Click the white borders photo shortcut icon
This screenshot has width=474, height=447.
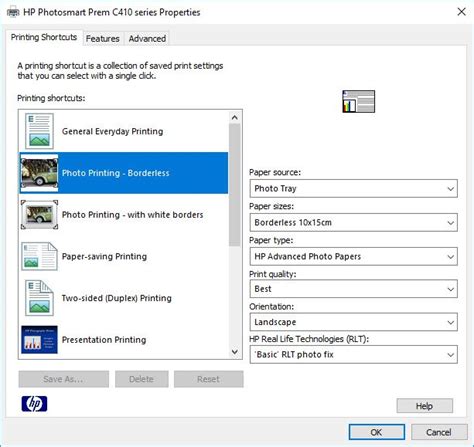39,215
